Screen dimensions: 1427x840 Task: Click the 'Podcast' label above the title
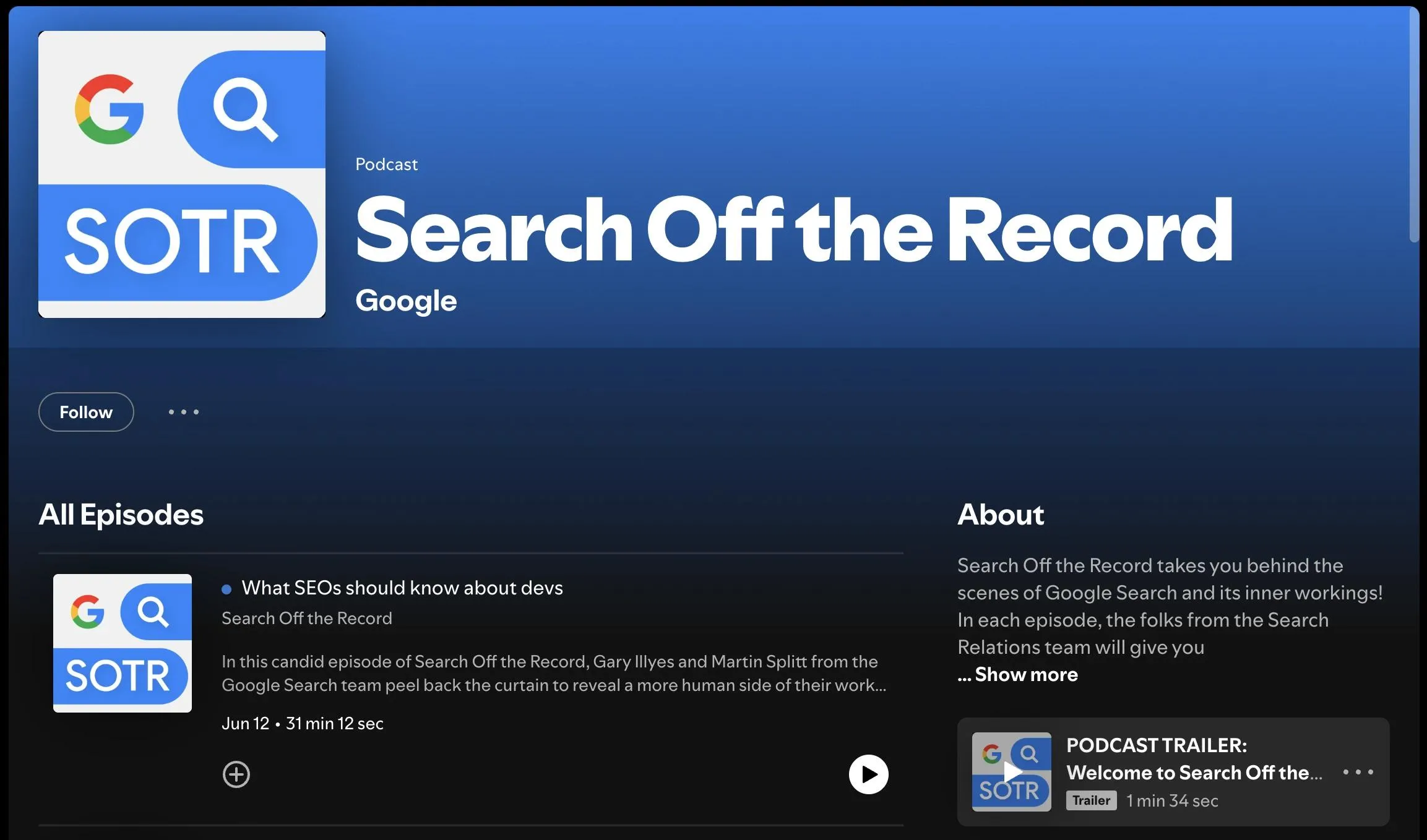coord(387,165)
